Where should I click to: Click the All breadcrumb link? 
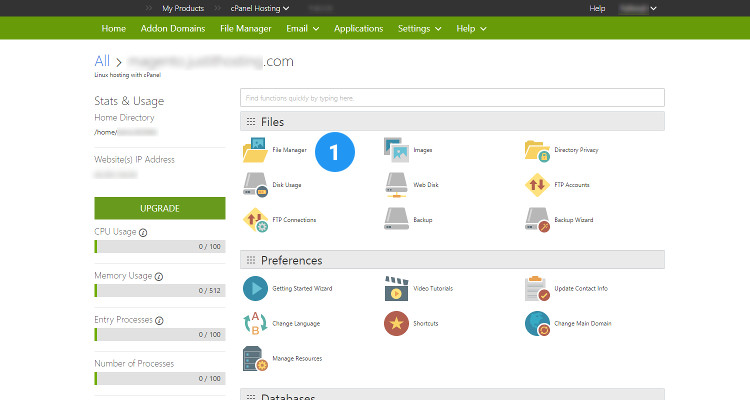click(x=102, y=61)
